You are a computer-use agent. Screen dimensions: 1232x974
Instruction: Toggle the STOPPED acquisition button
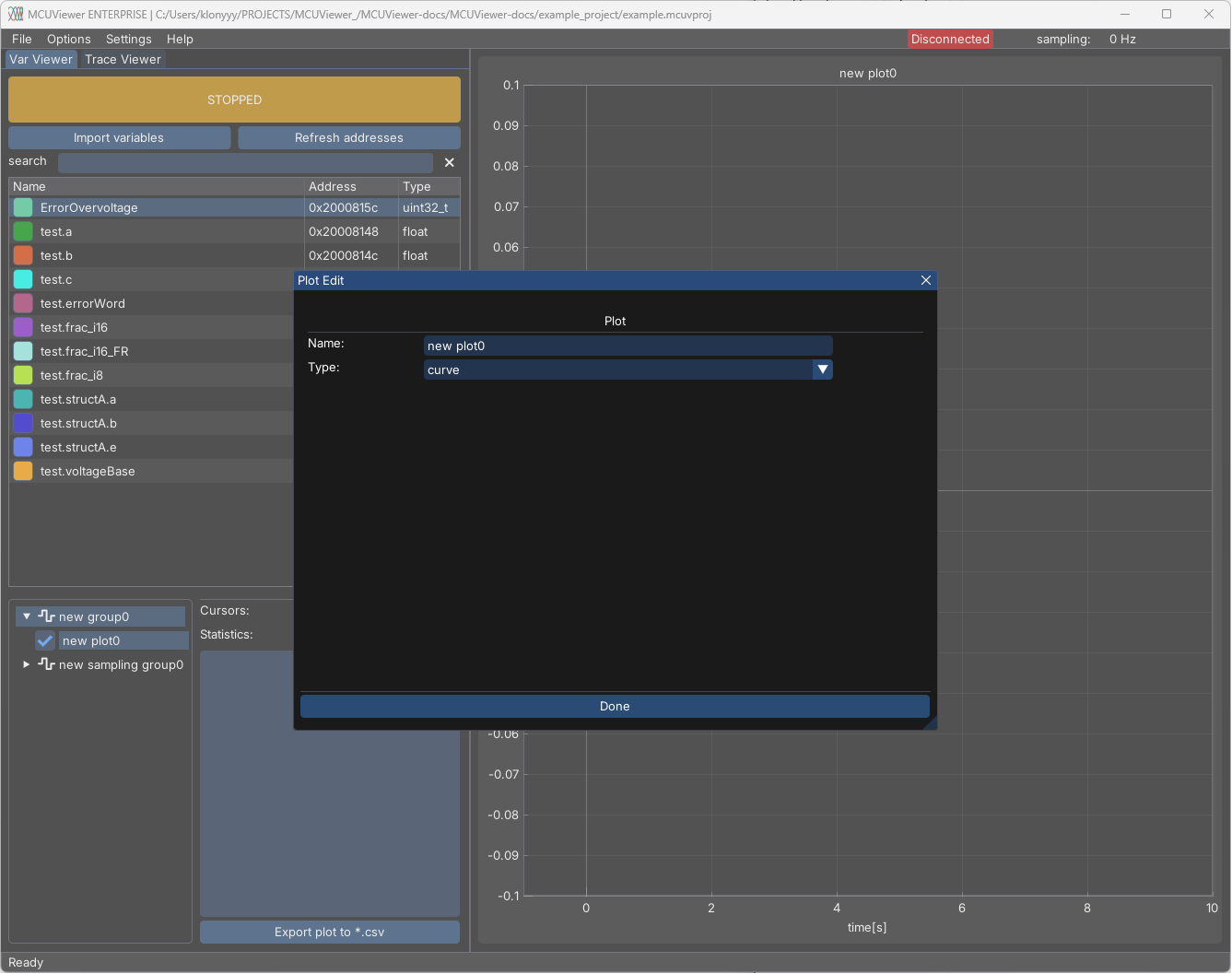coord(234,100)
